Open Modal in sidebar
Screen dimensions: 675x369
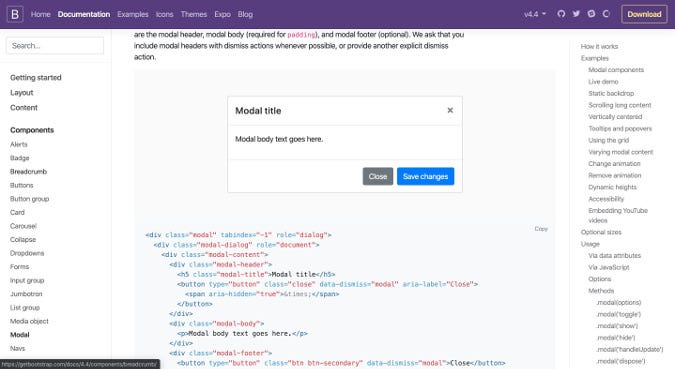[20, 335]
